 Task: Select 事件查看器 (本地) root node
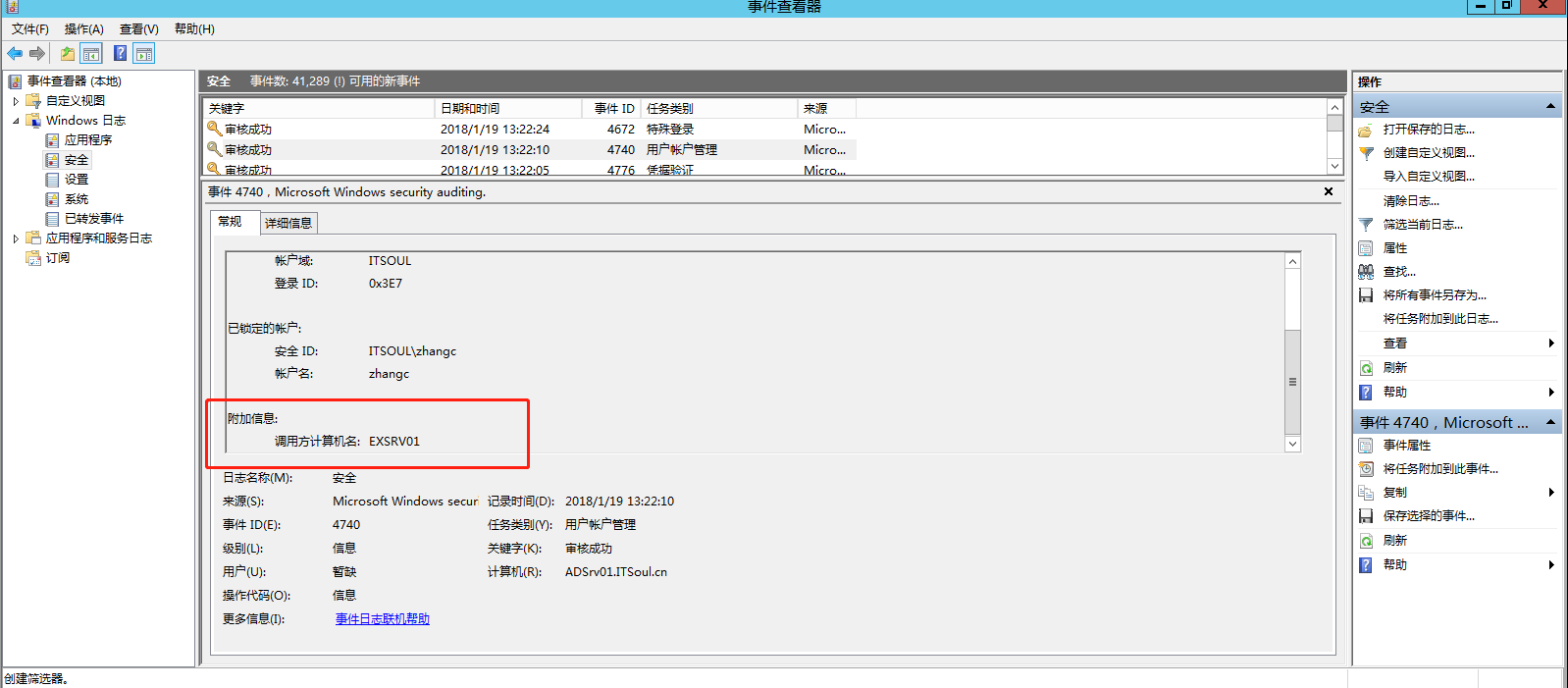(x=75, y=81)
